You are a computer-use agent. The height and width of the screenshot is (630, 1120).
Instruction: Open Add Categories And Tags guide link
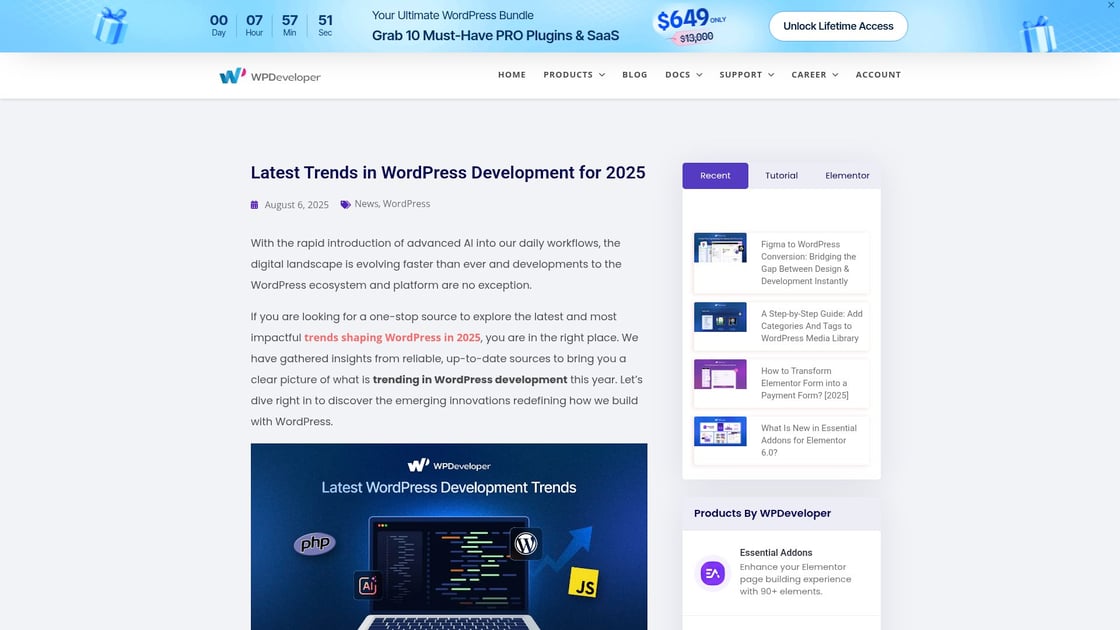point(811,326)
